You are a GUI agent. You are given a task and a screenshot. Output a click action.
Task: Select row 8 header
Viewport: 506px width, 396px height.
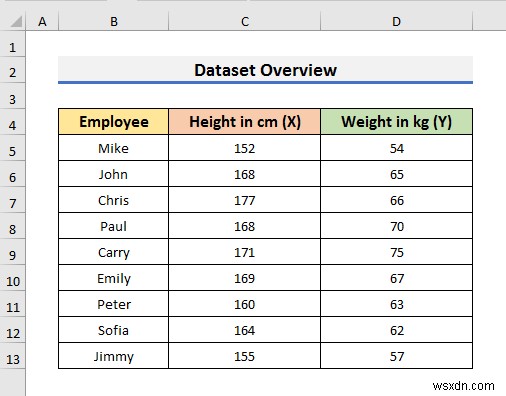point(12,226)
